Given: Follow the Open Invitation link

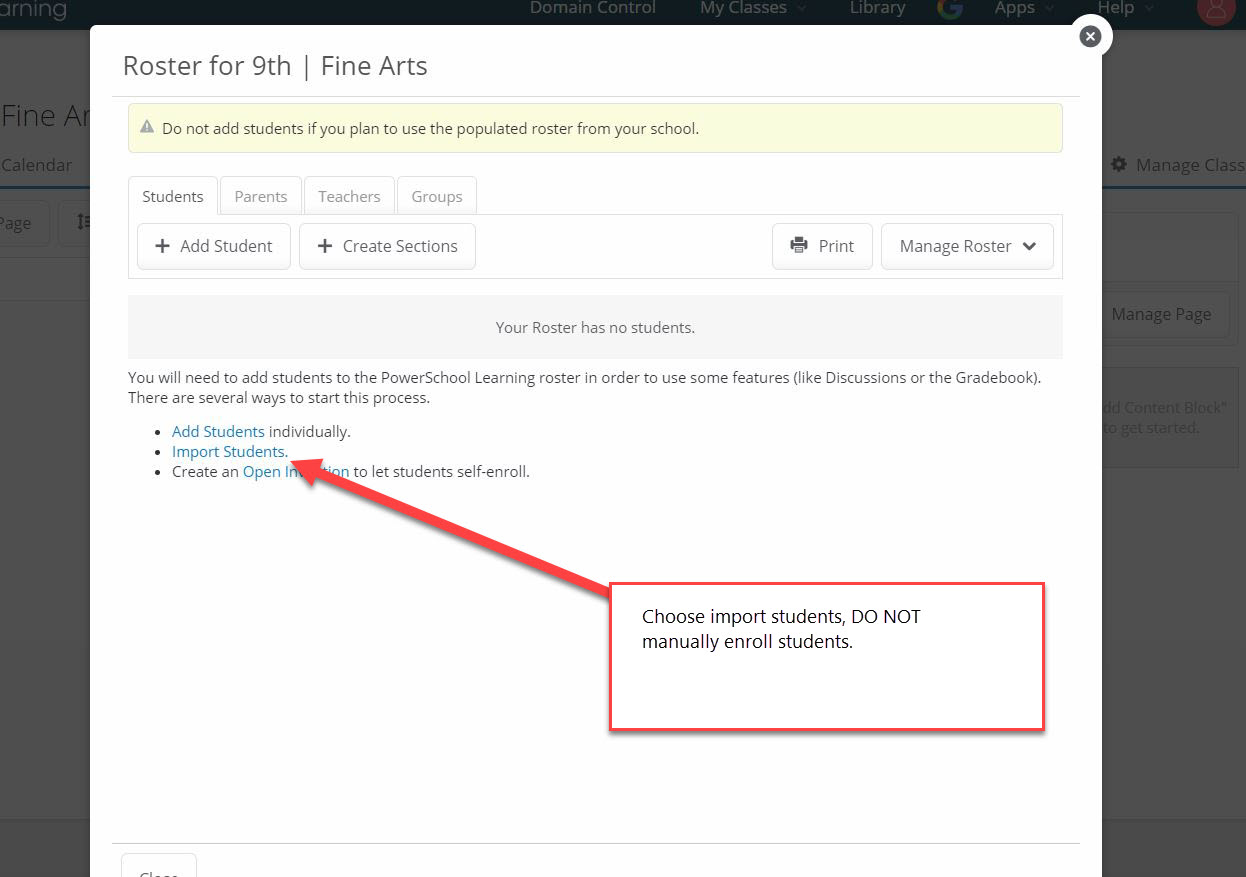Looking at the screenshot, I should pos(296,472).
